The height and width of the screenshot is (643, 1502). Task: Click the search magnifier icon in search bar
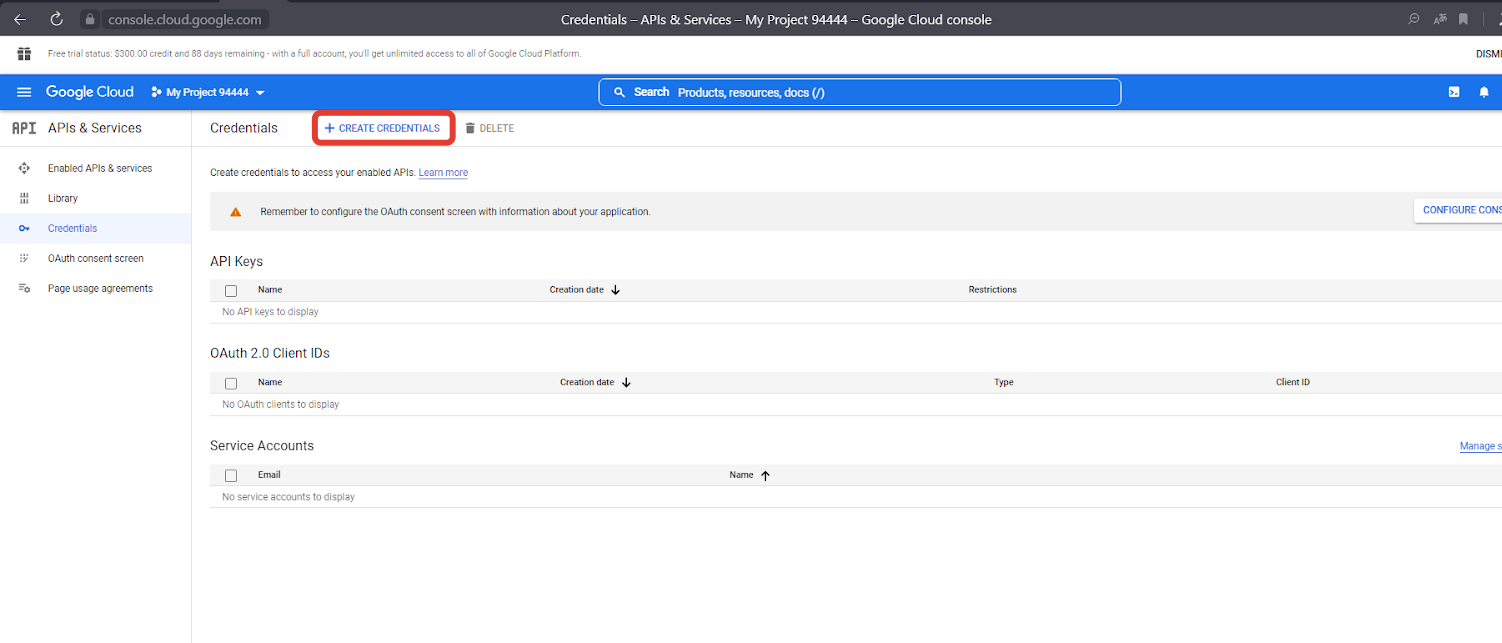coord(620,92)
